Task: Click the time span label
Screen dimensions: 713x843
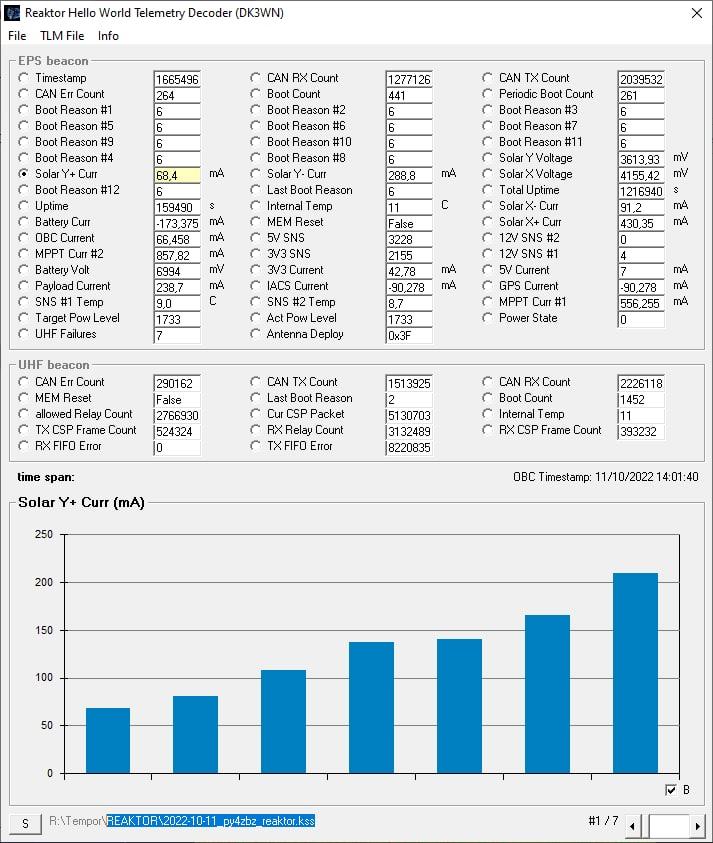Action: point(46,477)
